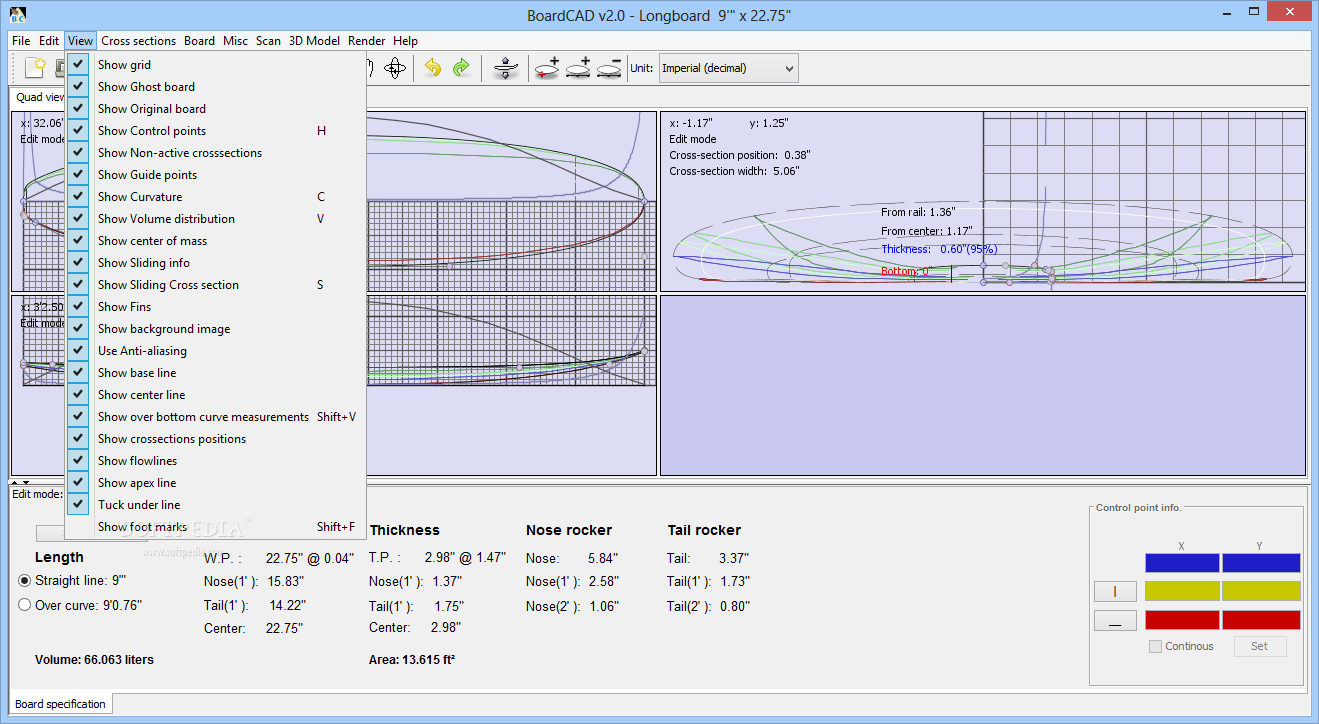
Task: Toggle Show Fins option
Action: [x=216, y=307]
